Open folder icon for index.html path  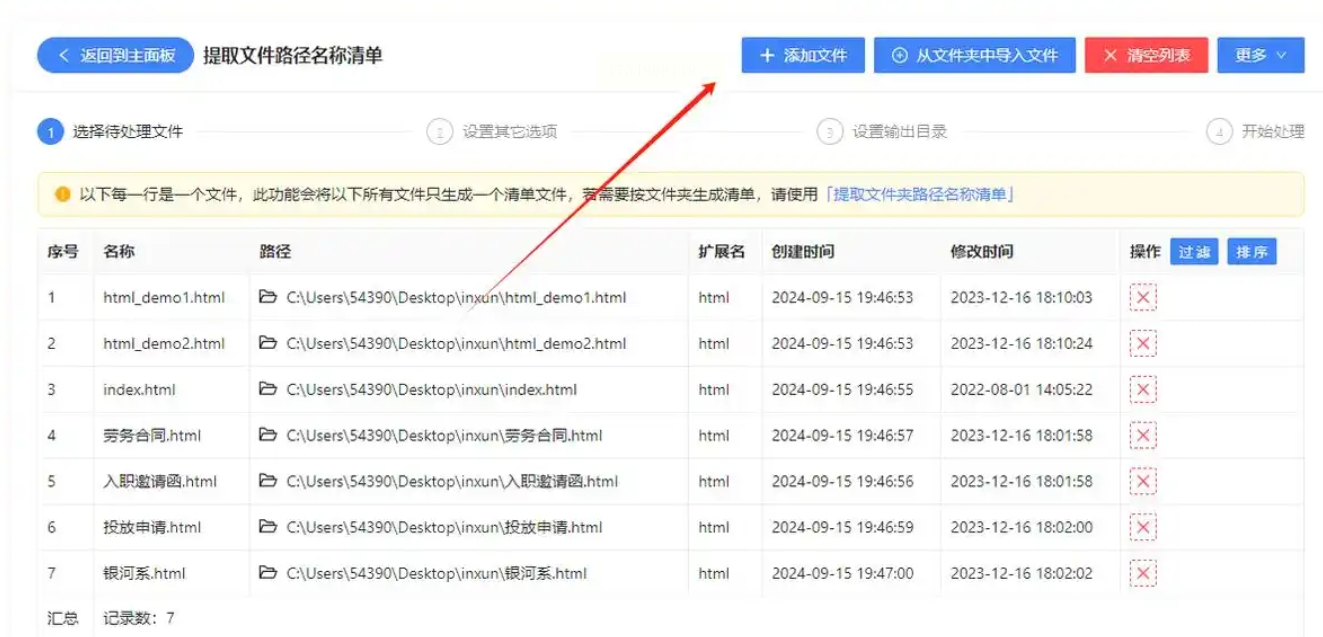(x=267, y=389)
